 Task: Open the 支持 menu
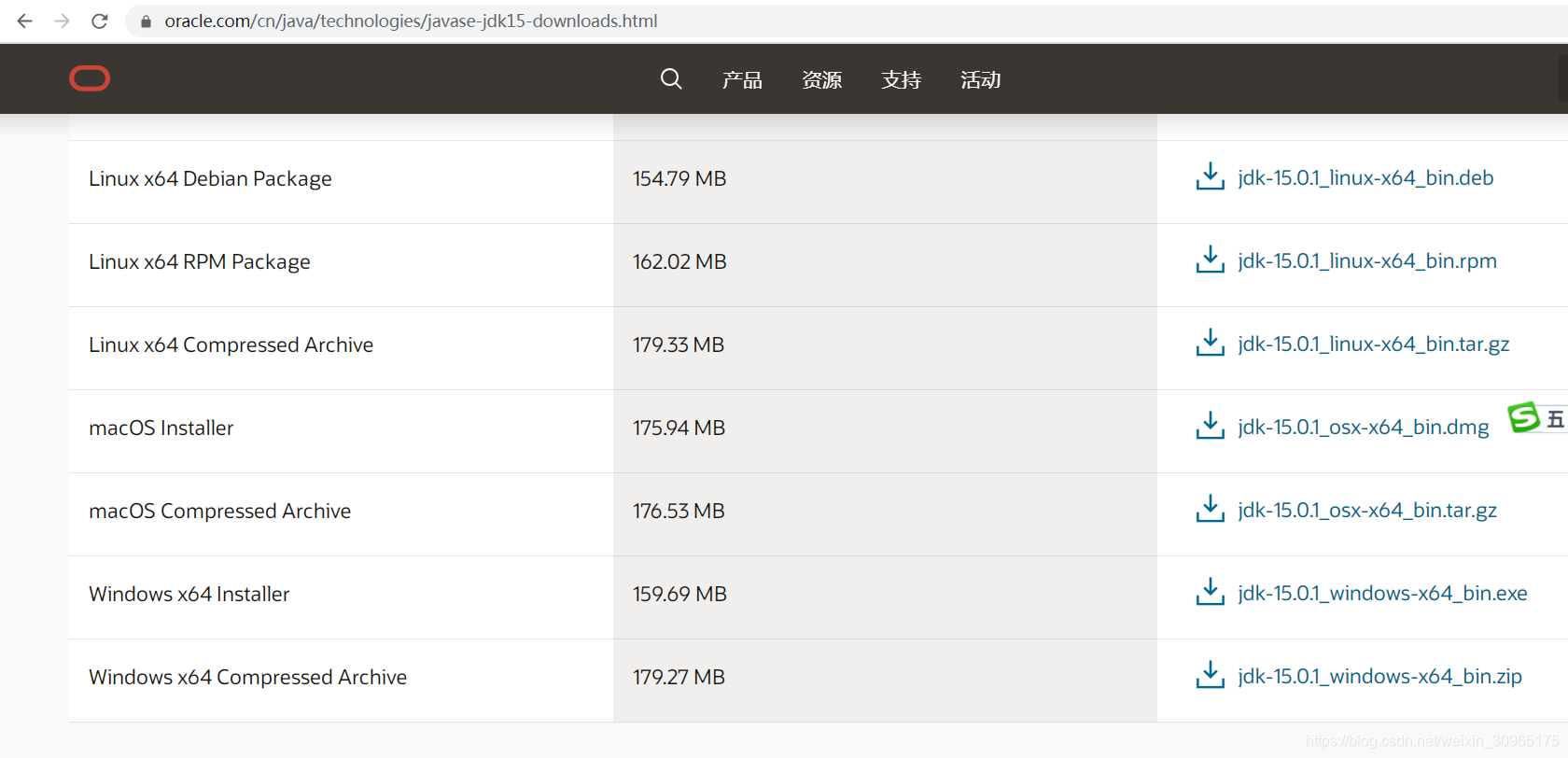pos(901,80)
